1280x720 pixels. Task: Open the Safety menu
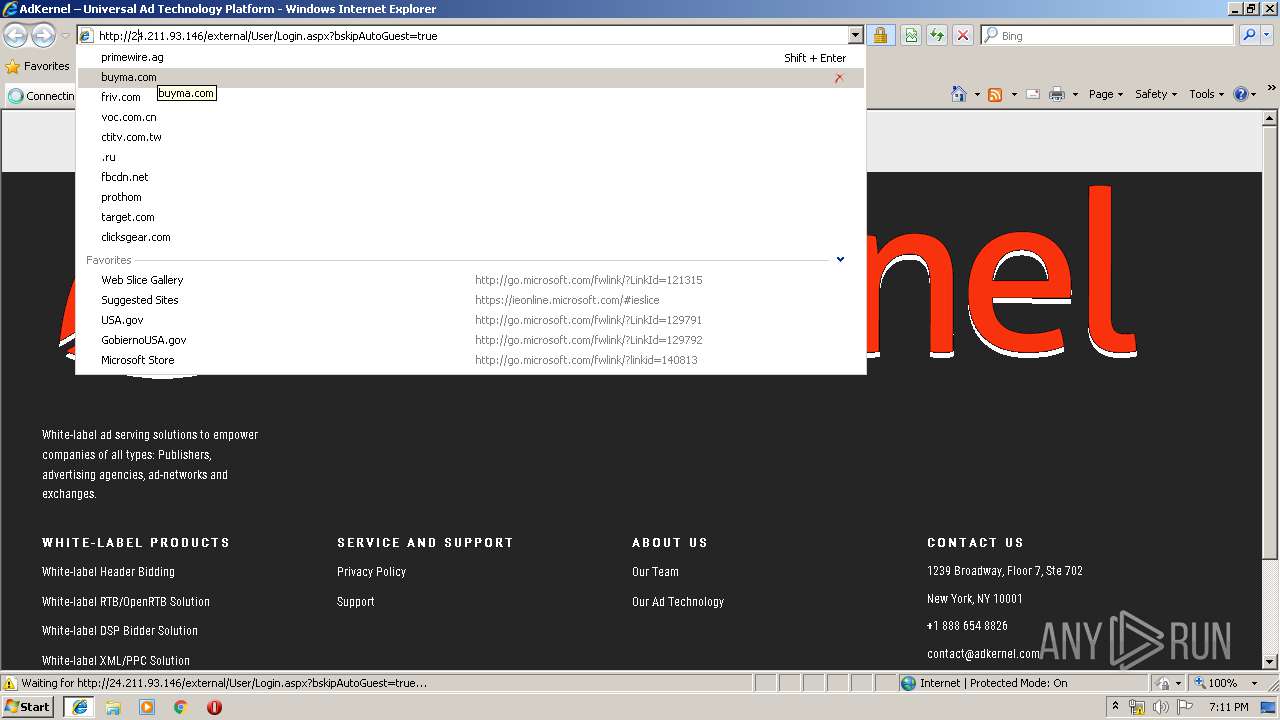[x=1156, y=94]
